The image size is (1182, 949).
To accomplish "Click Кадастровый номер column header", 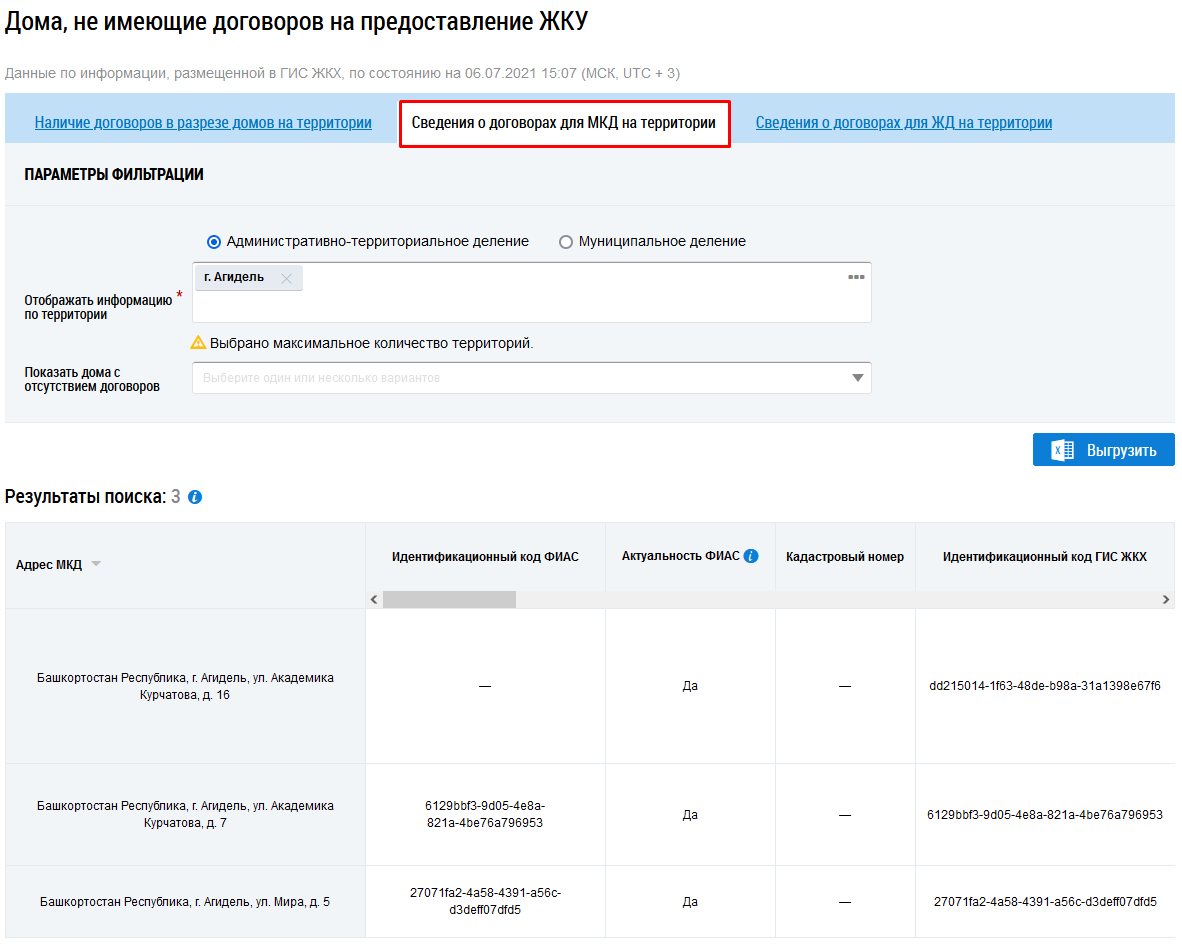I will pyautogui.click(x=844, y=556).
